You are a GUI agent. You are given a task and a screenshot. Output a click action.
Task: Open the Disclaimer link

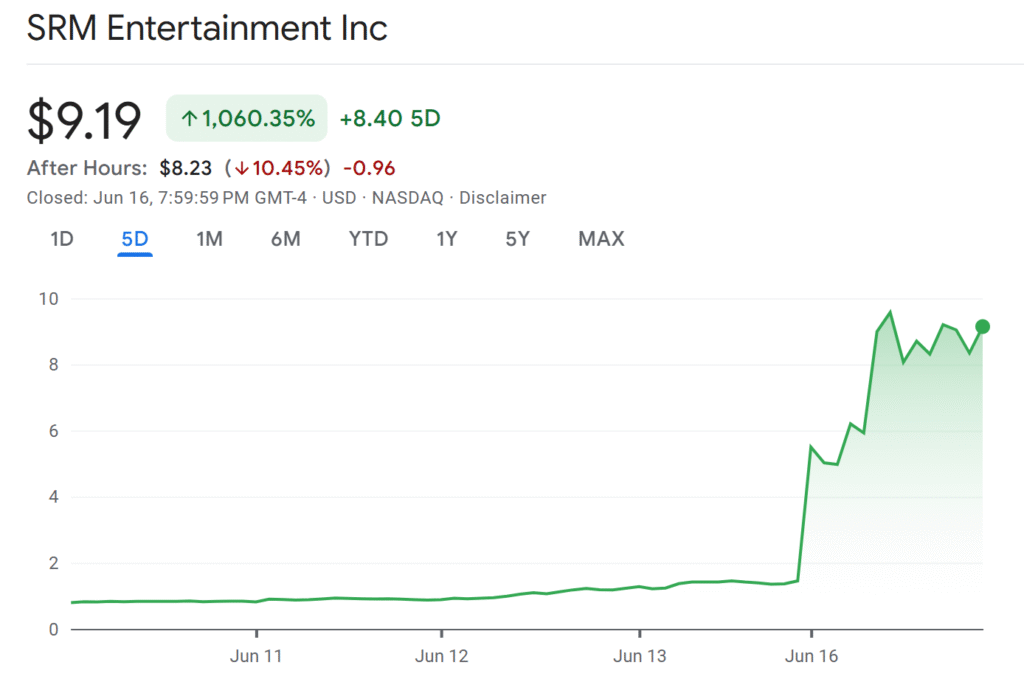click(x=502, y=198)
